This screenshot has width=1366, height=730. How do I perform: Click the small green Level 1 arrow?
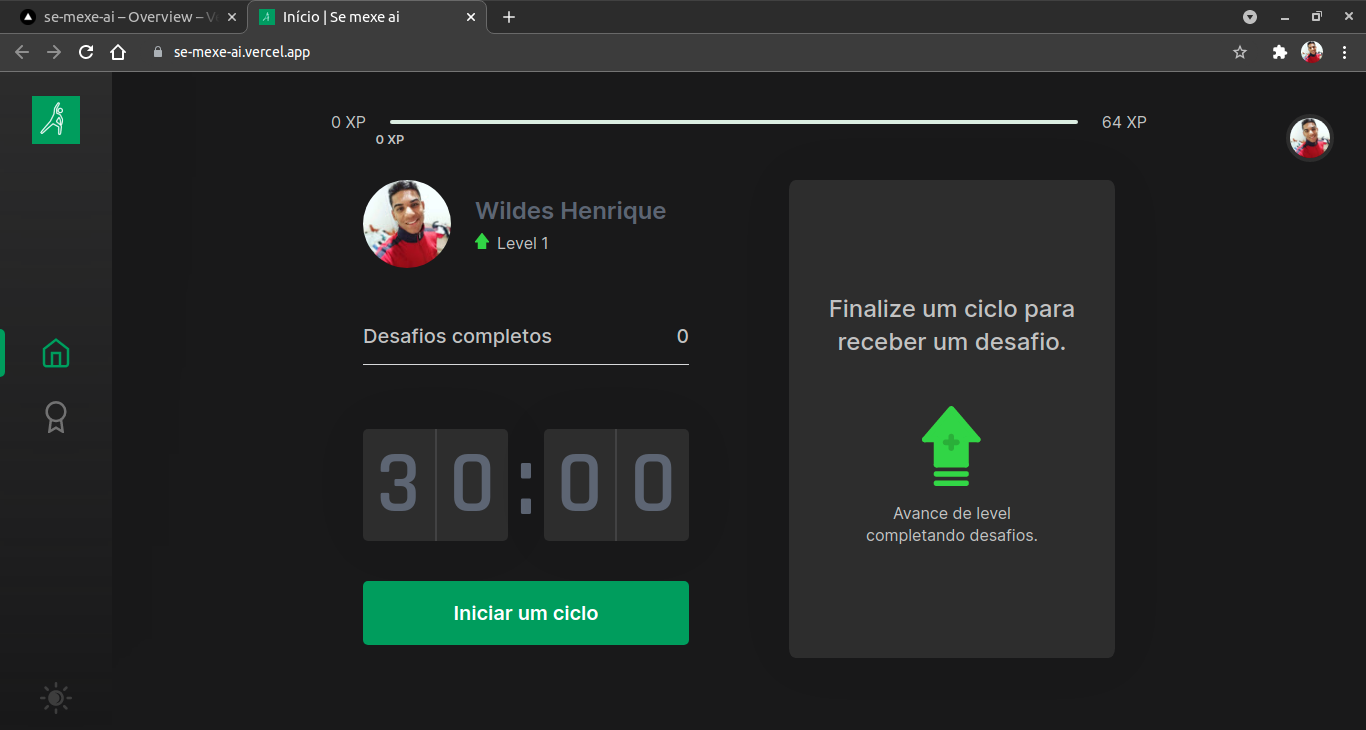pyautogui.click(x=482, y=242)
